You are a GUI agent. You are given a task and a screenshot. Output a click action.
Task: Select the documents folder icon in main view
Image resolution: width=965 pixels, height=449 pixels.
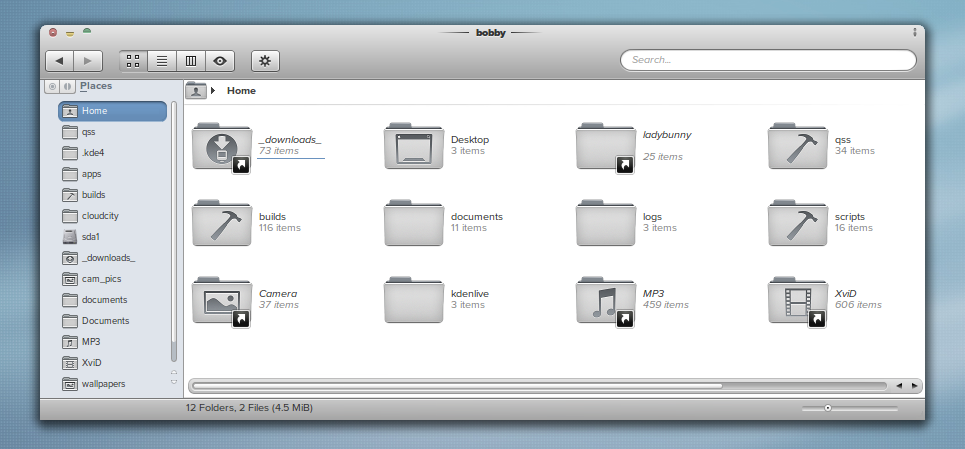(x=414, y=223)
